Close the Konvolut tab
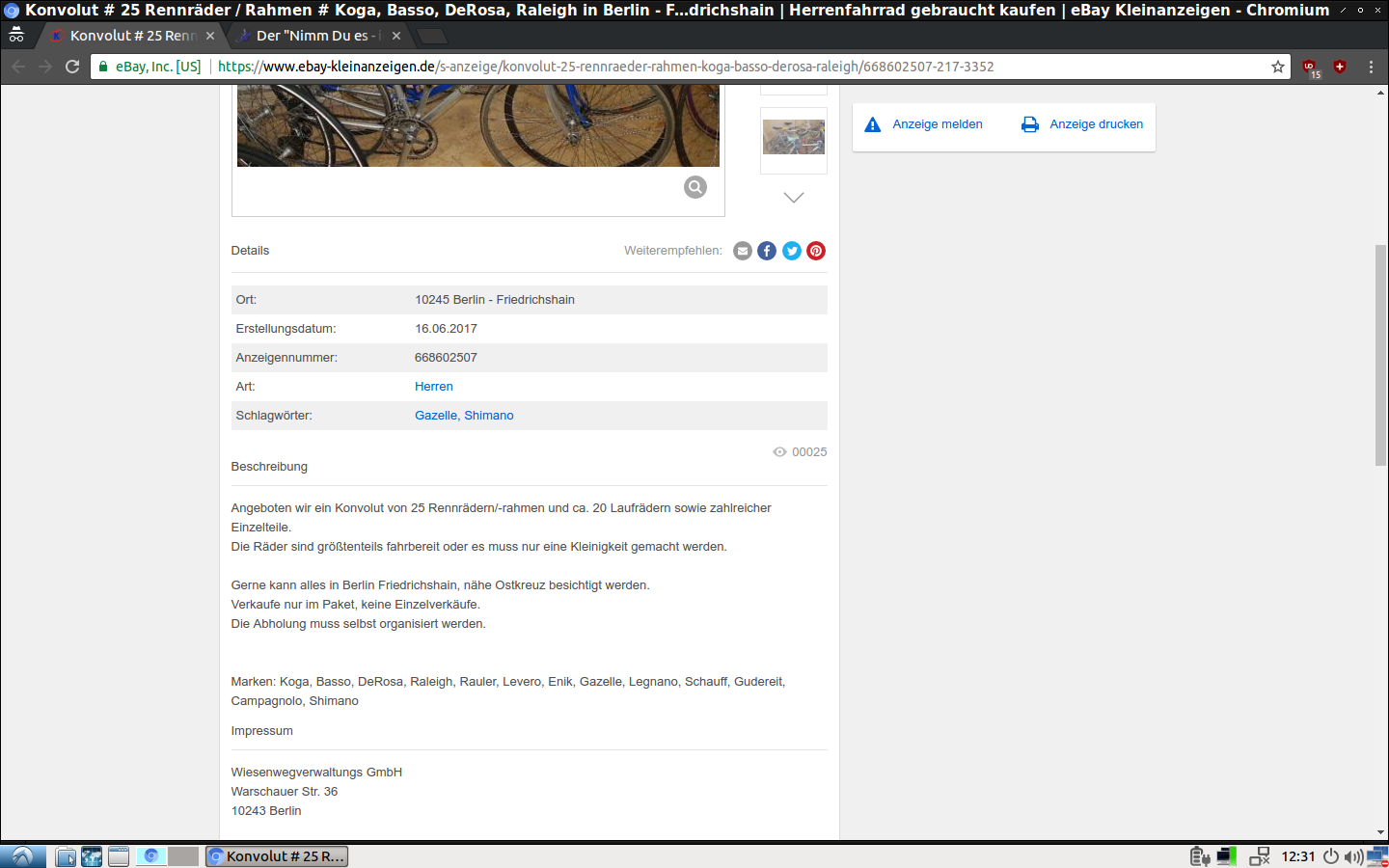 coord(210,36)
